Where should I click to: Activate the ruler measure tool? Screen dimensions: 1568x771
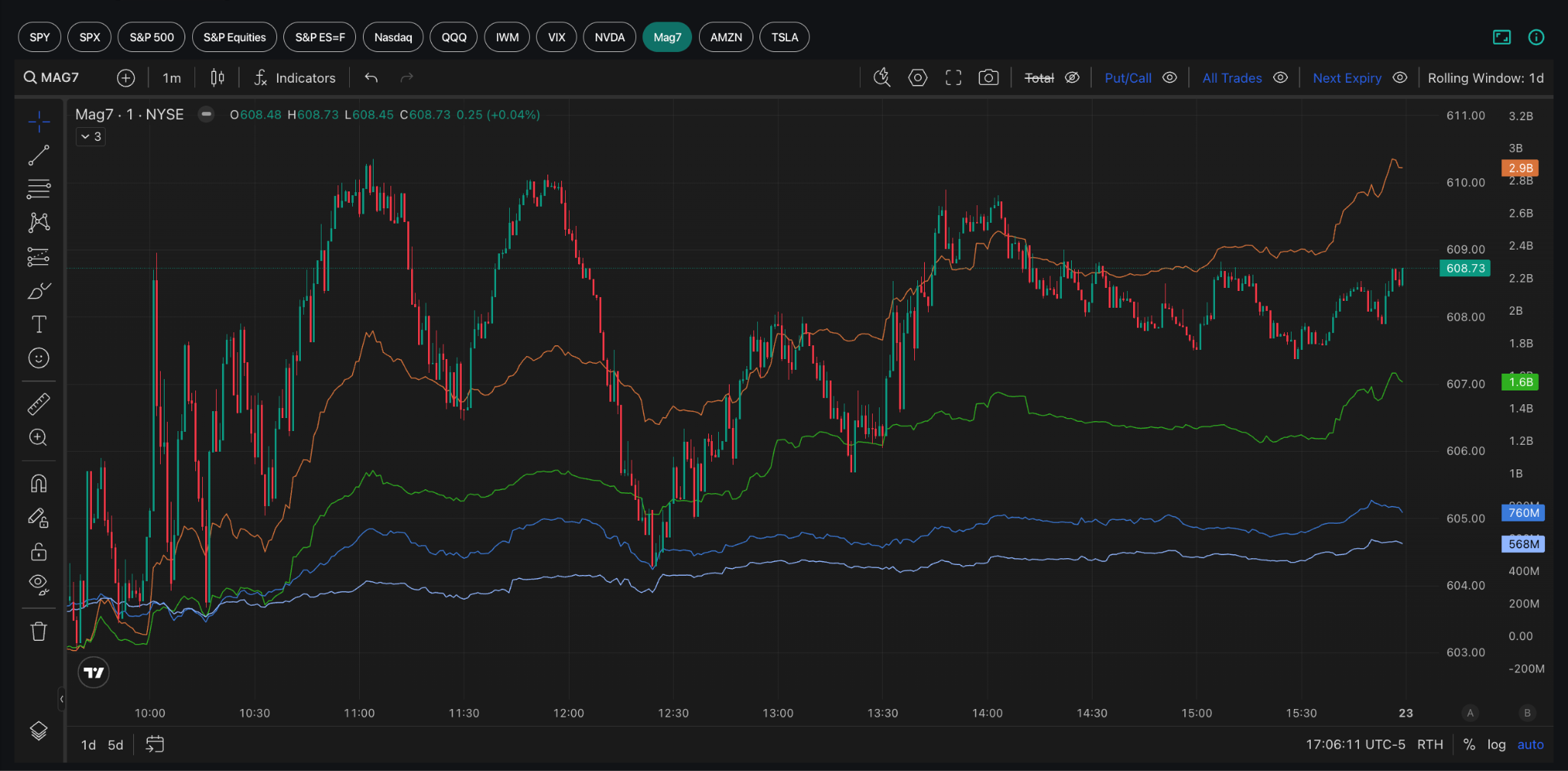[x=39, y=403]
